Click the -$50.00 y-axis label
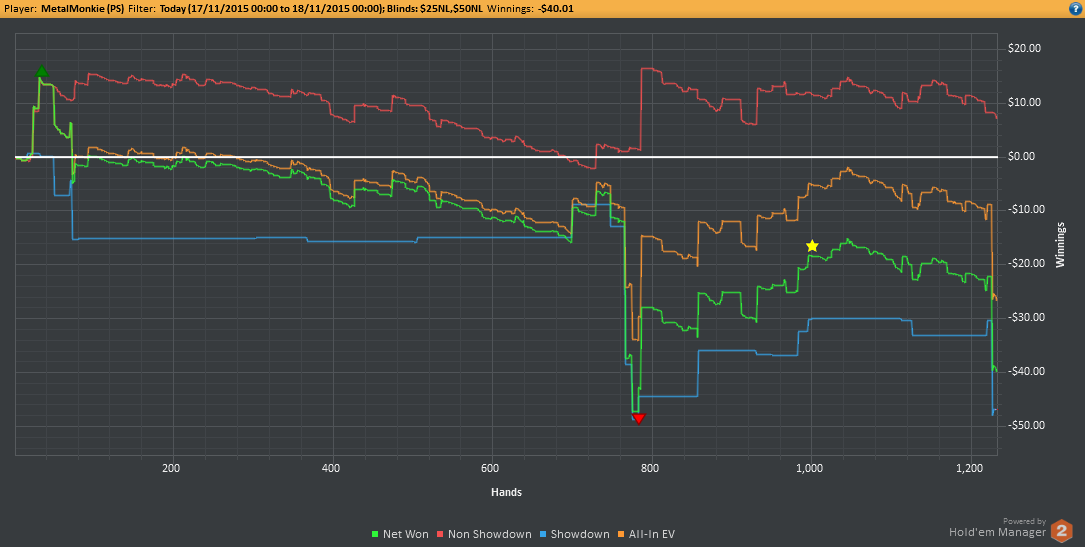The width and height of the screenshot is (1085, 547). pos(1025,425)
